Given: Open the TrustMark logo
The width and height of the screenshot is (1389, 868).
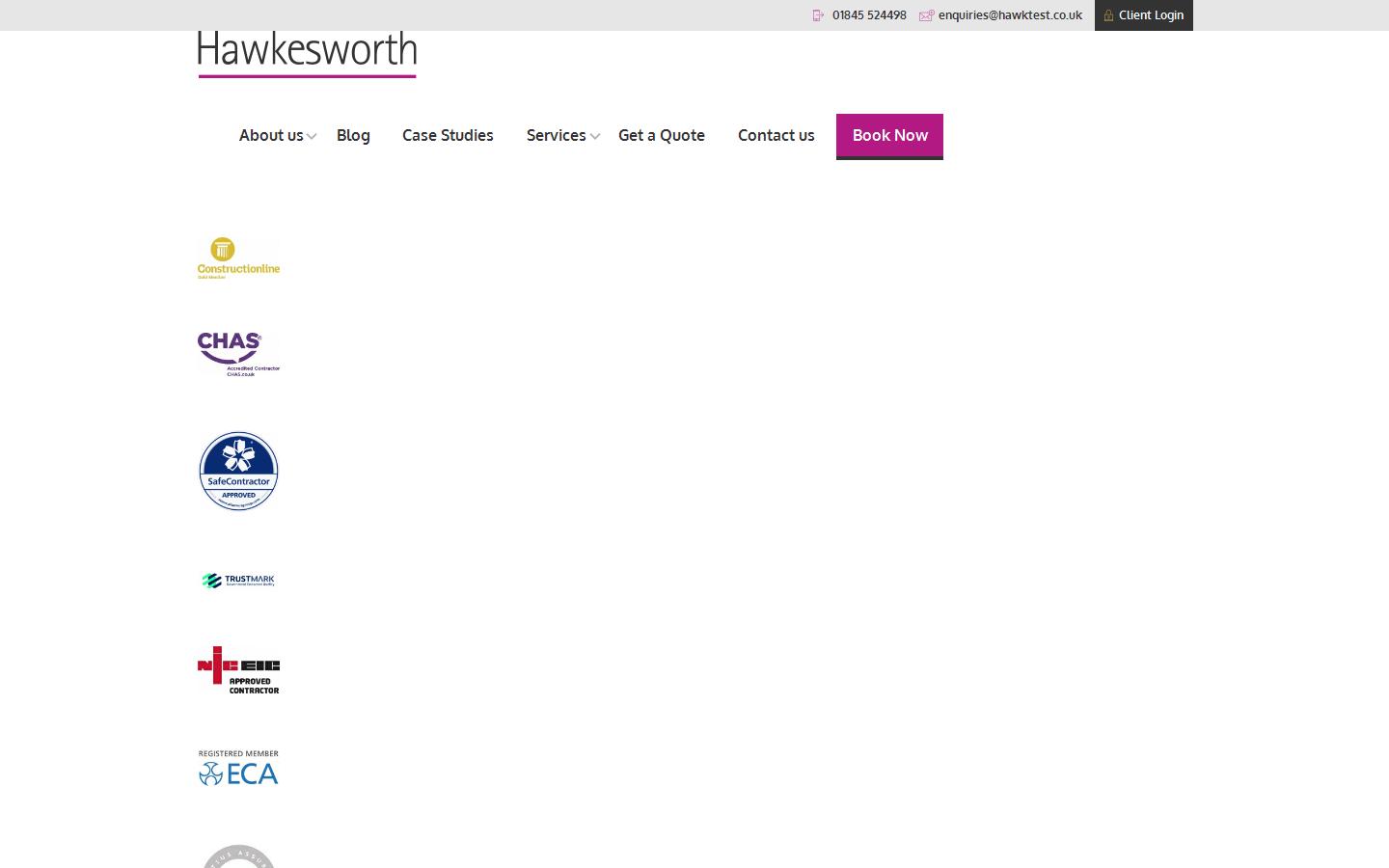Looking at the screenshot, I should pyautogui.click(x=238, y=580).
